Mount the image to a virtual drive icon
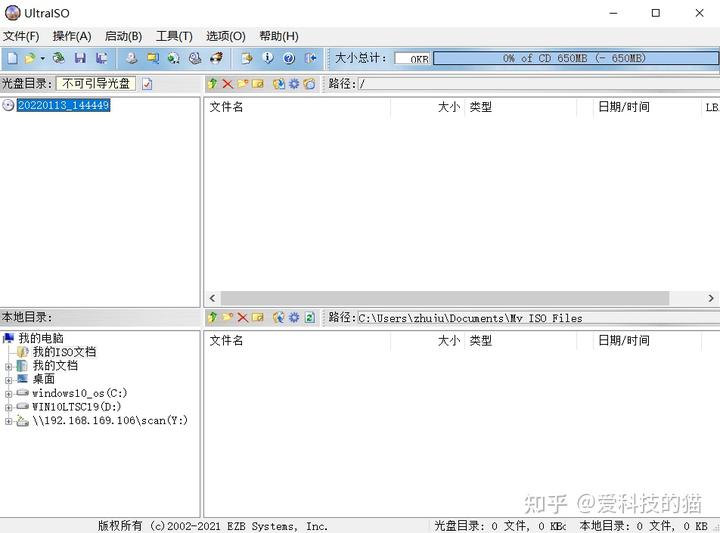This screenshot has width=720, height=533. (195, 58)
